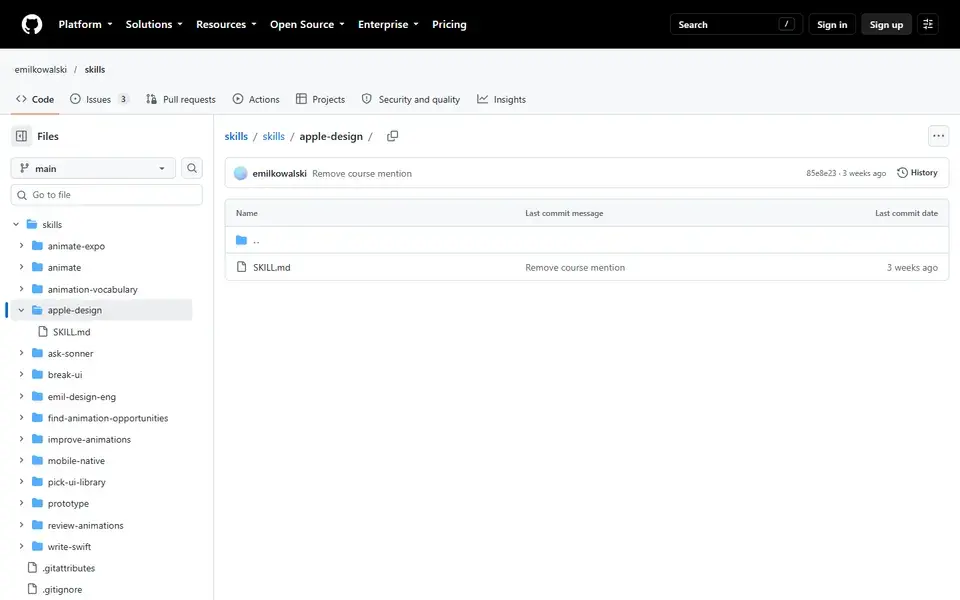Open the skills repository name link
The width and height of the screenshot is (960, 600).
[95, 69]
